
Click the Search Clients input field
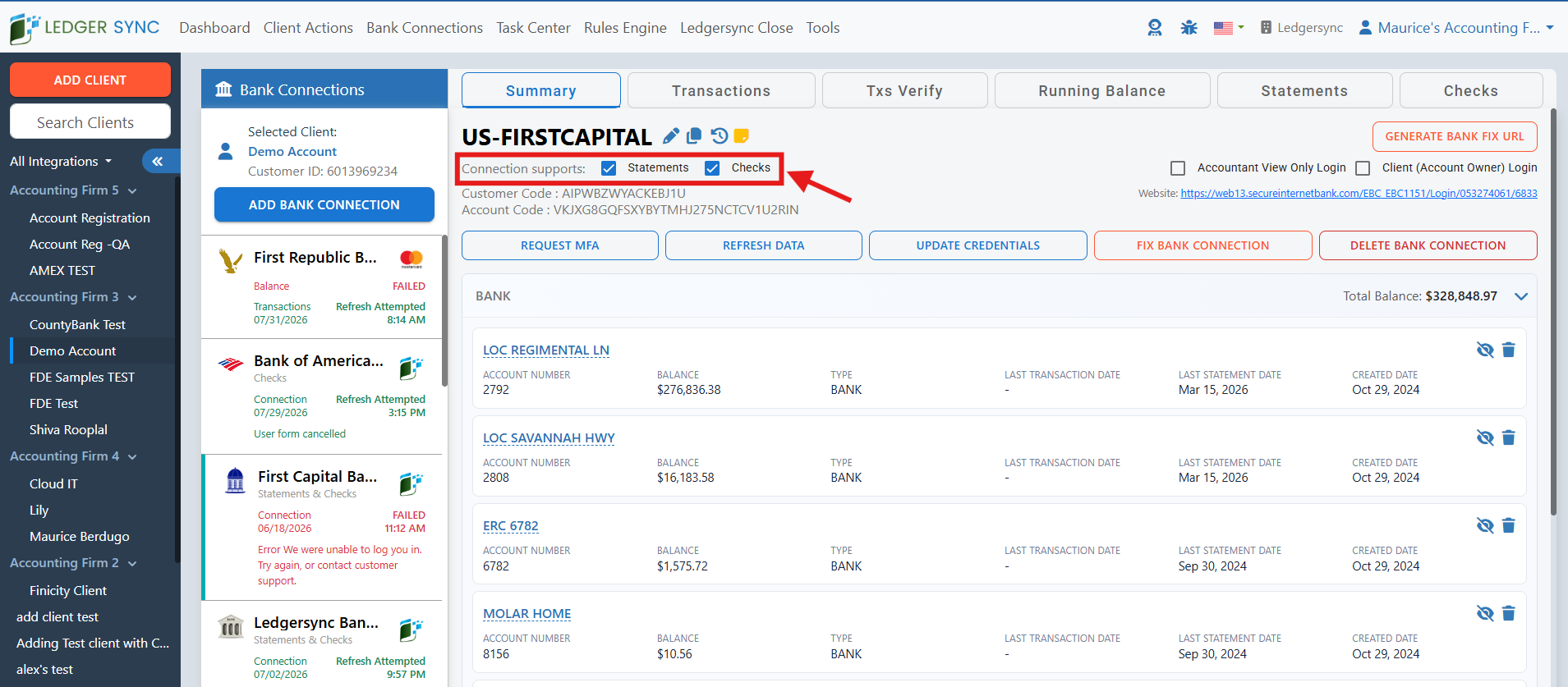click(x=90, y=122)
